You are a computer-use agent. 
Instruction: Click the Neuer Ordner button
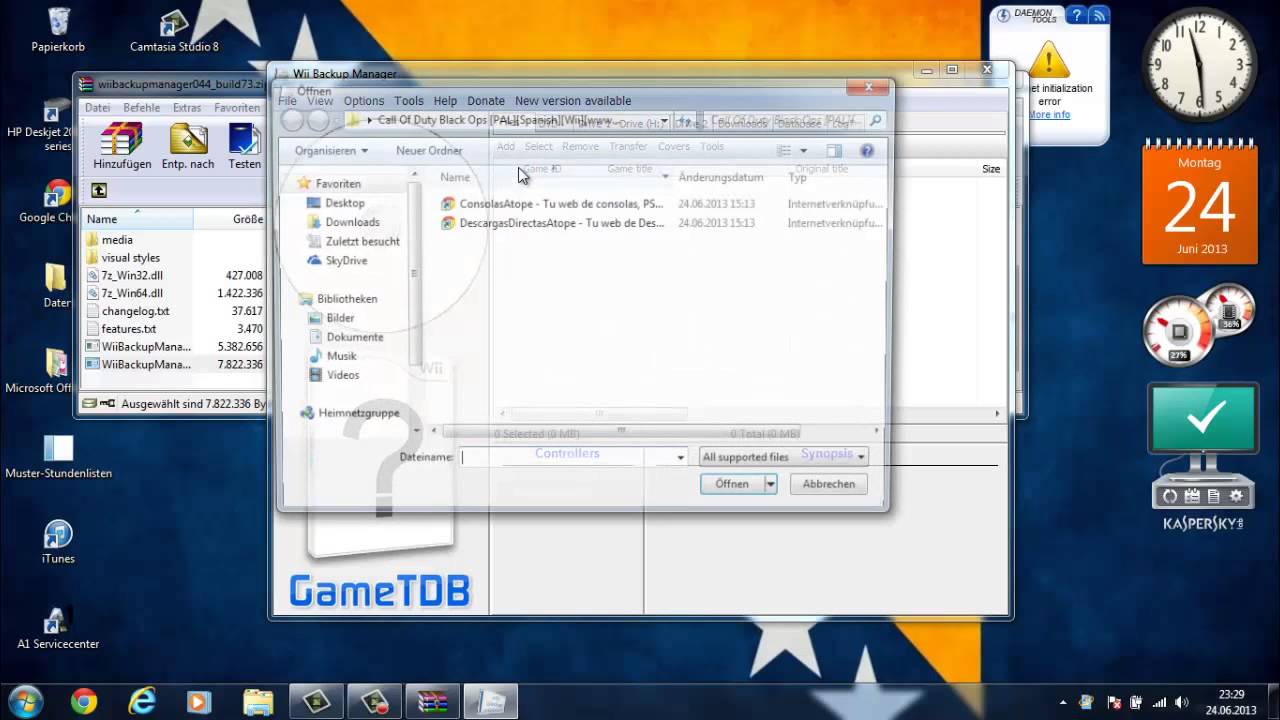[x=428, y=151]
